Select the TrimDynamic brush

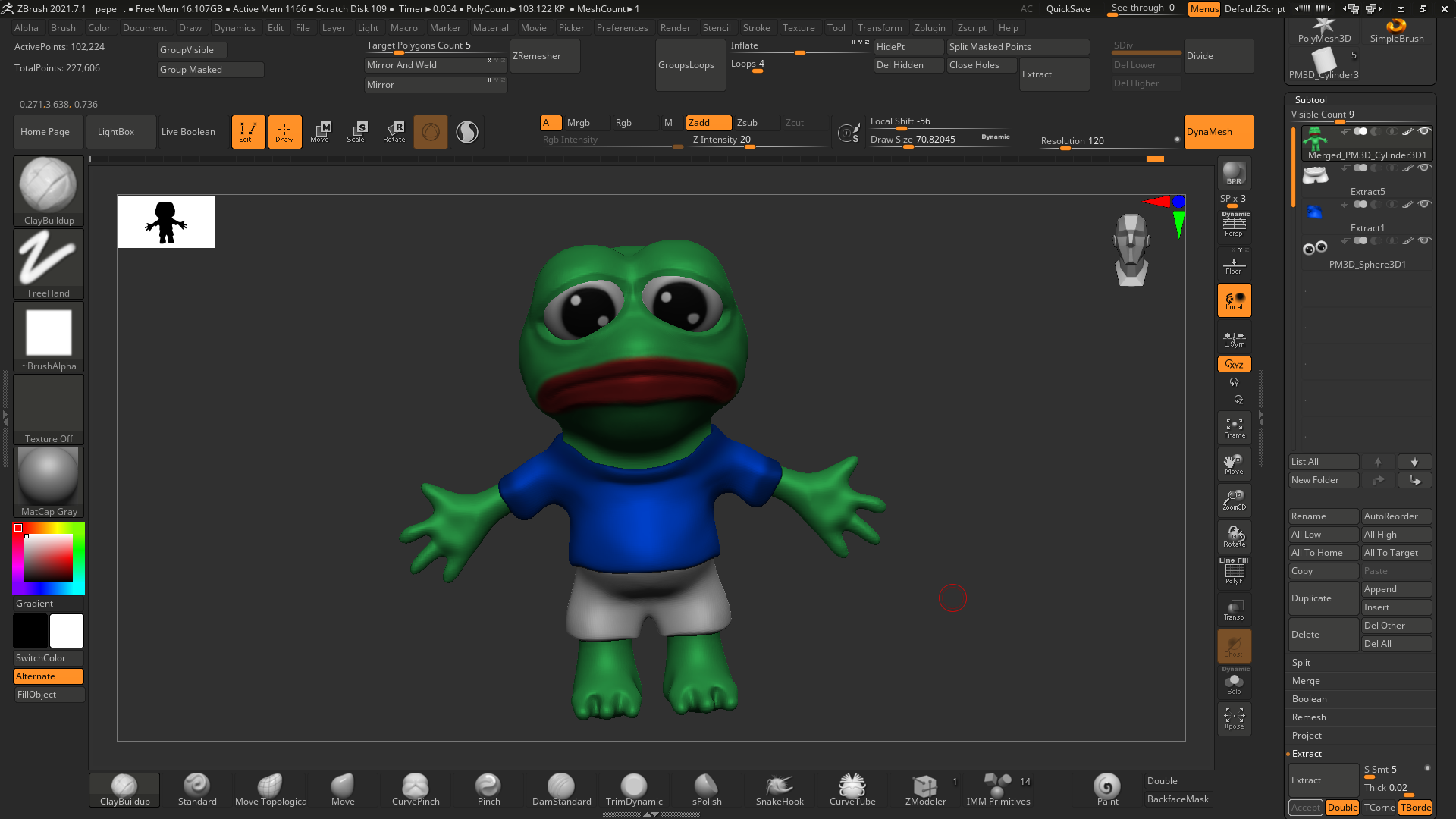click(634, 790)
